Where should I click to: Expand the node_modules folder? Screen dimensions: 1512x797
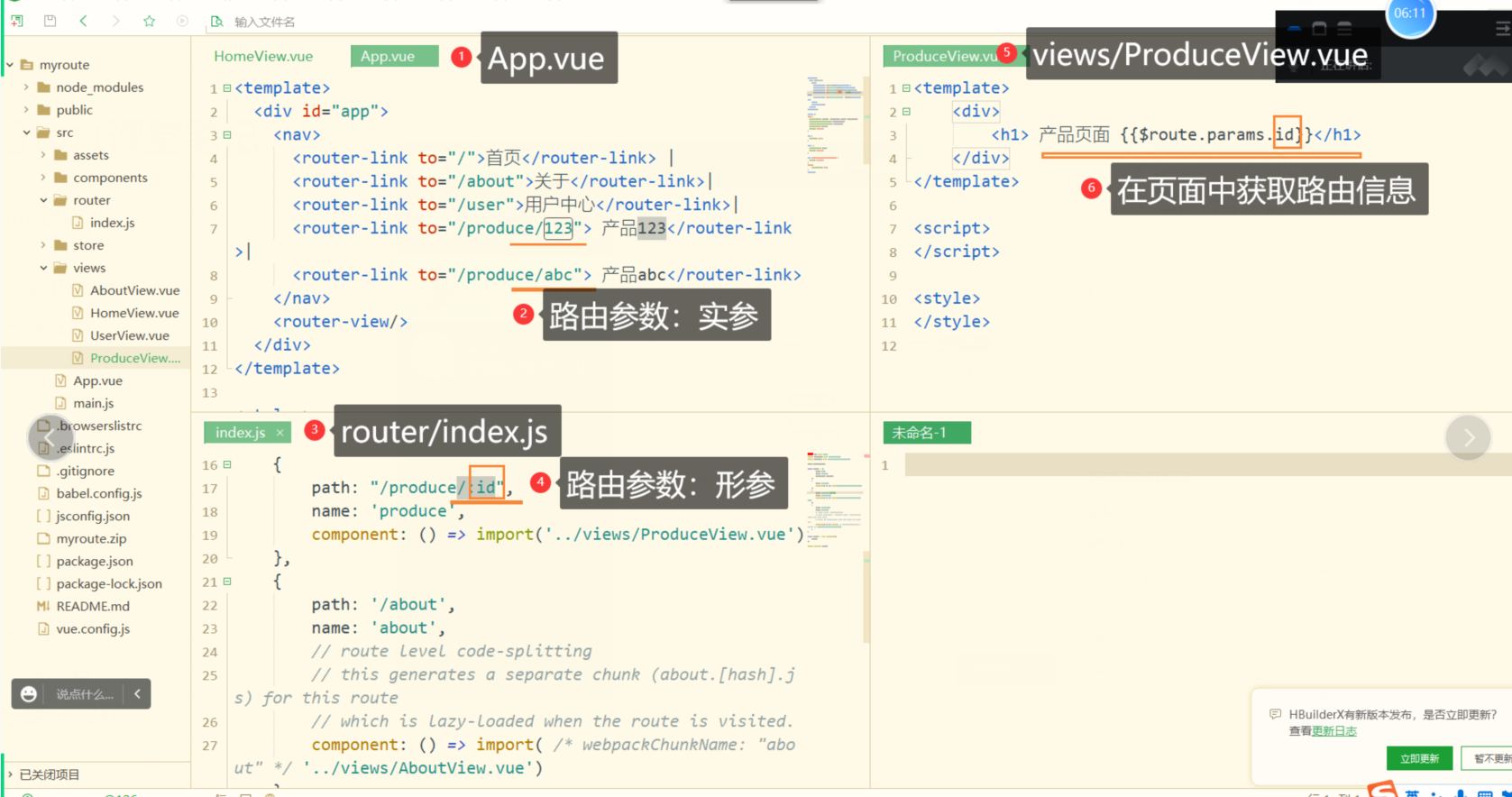click(26, 87)
